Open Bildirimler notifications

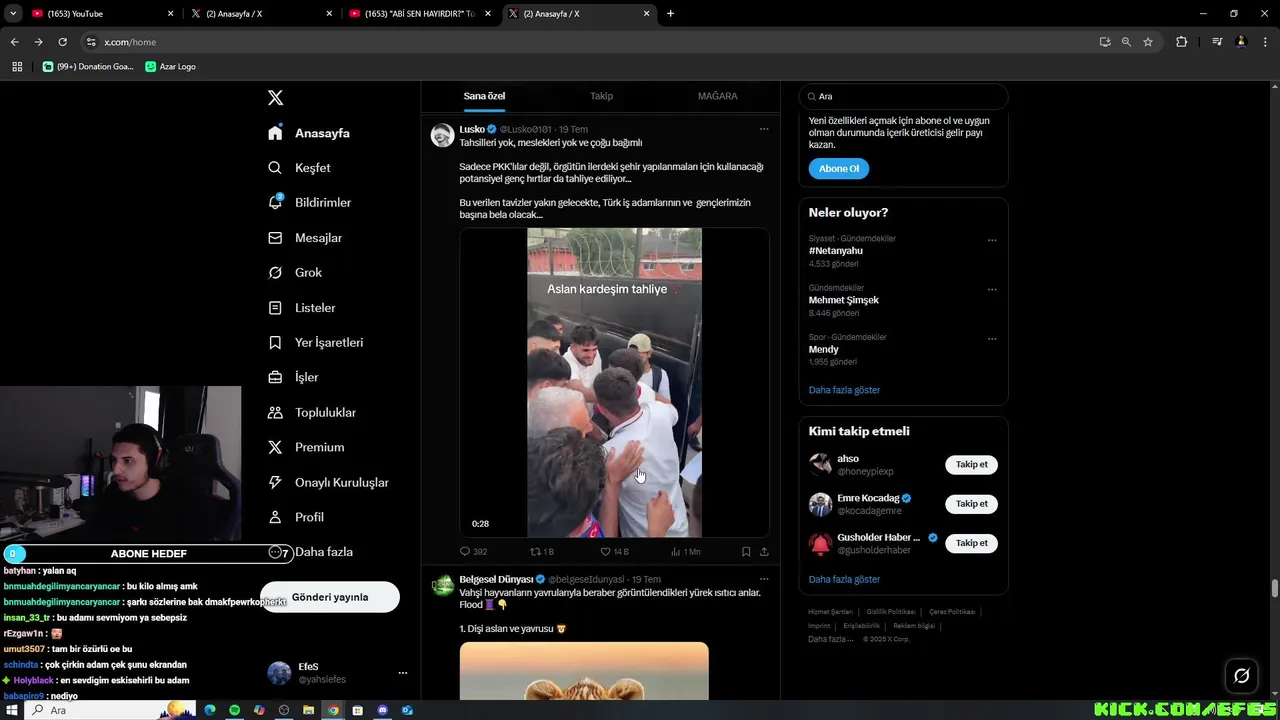pyautogui.click(x=309, y=203)
